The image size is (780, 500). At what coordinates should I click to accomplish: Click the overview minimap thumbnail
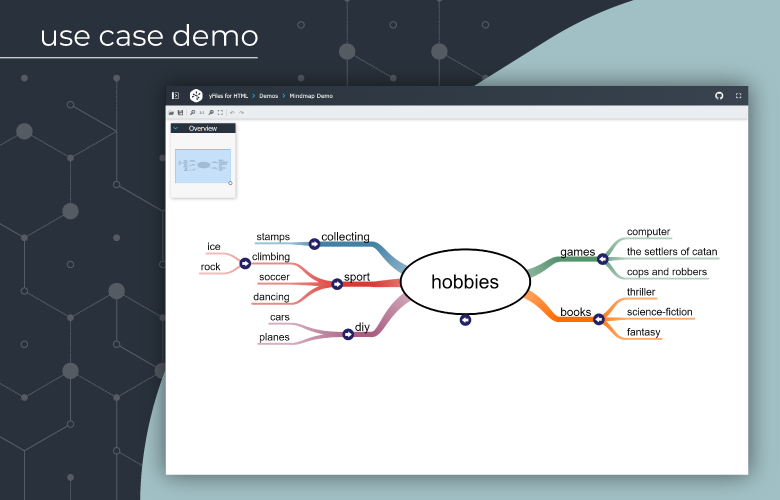[x=203, y=166]
